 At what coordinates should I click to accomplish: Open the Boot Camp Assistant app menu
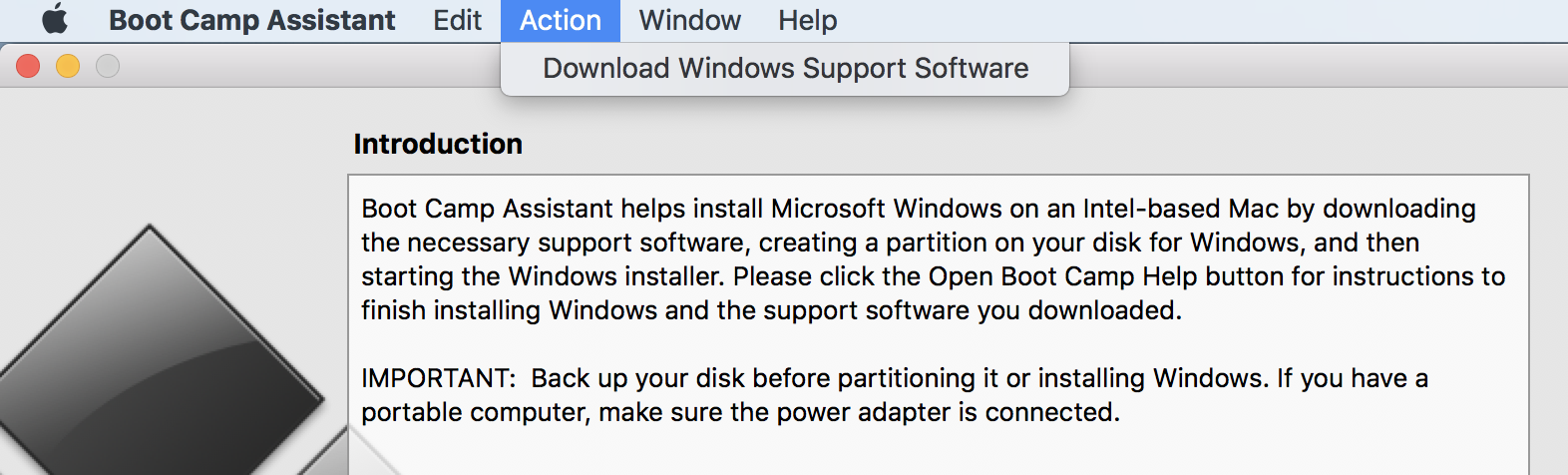(x=251, y=20)
